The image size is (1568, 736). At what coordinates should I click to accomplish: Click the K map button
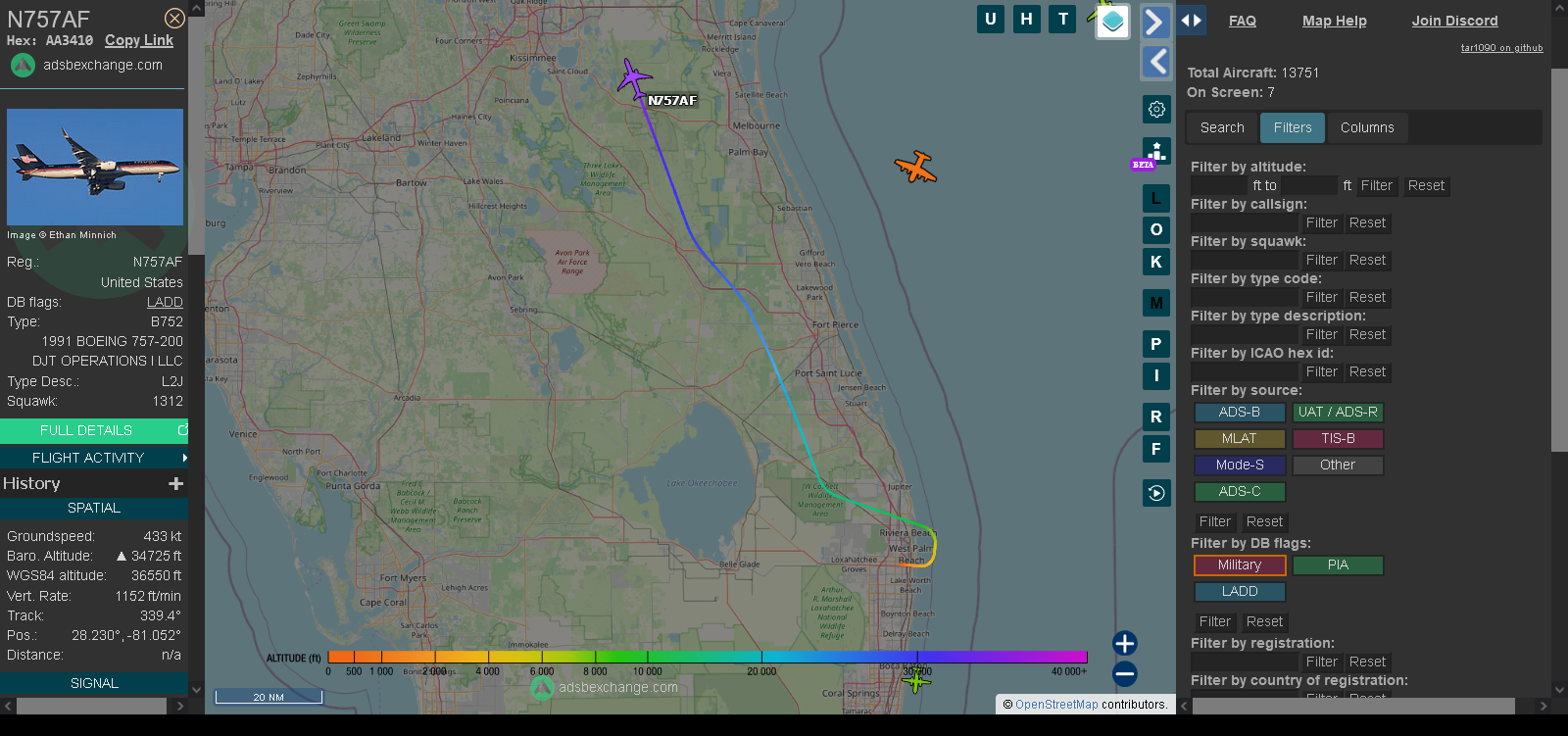coord(1156,262)
